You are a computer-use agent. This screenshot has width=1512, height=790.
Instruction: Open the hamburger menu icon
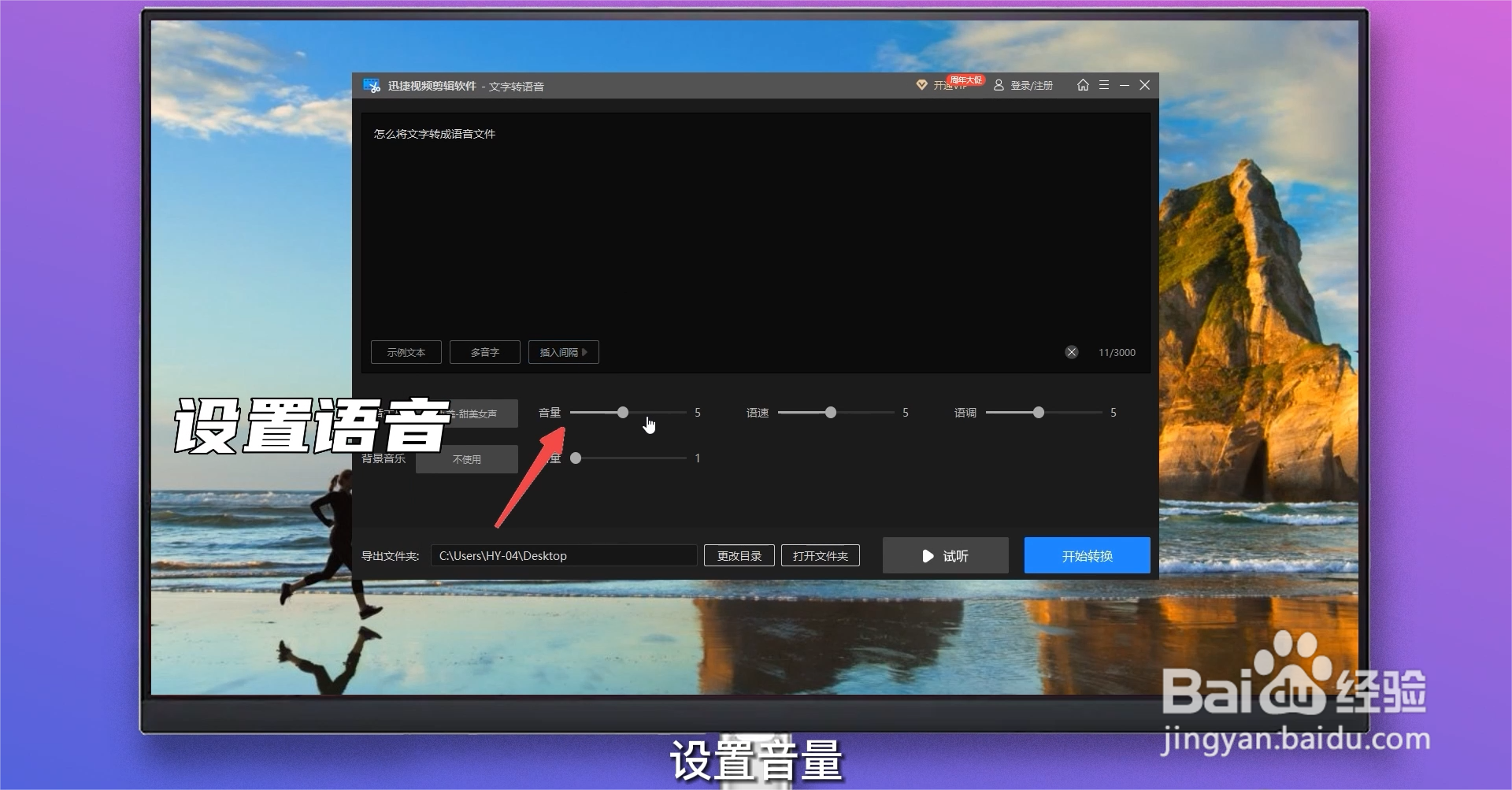(x=1104, y=85)
